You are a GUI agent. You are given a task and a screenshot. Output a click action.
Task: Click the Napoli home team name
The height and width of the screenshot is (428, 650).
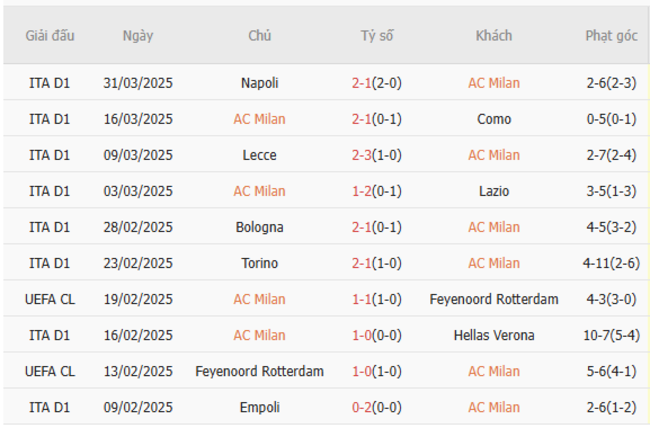(x=260, y=83)
